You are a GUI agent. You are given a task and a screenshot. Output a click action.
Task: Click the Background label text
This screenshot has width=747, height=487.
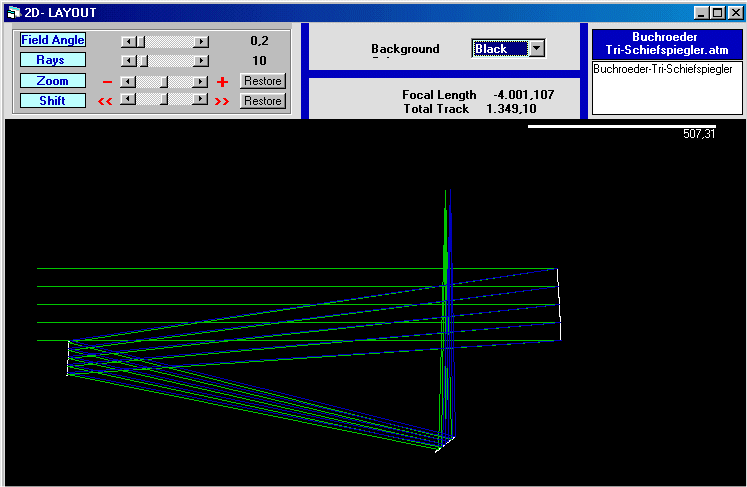(405, 49)
